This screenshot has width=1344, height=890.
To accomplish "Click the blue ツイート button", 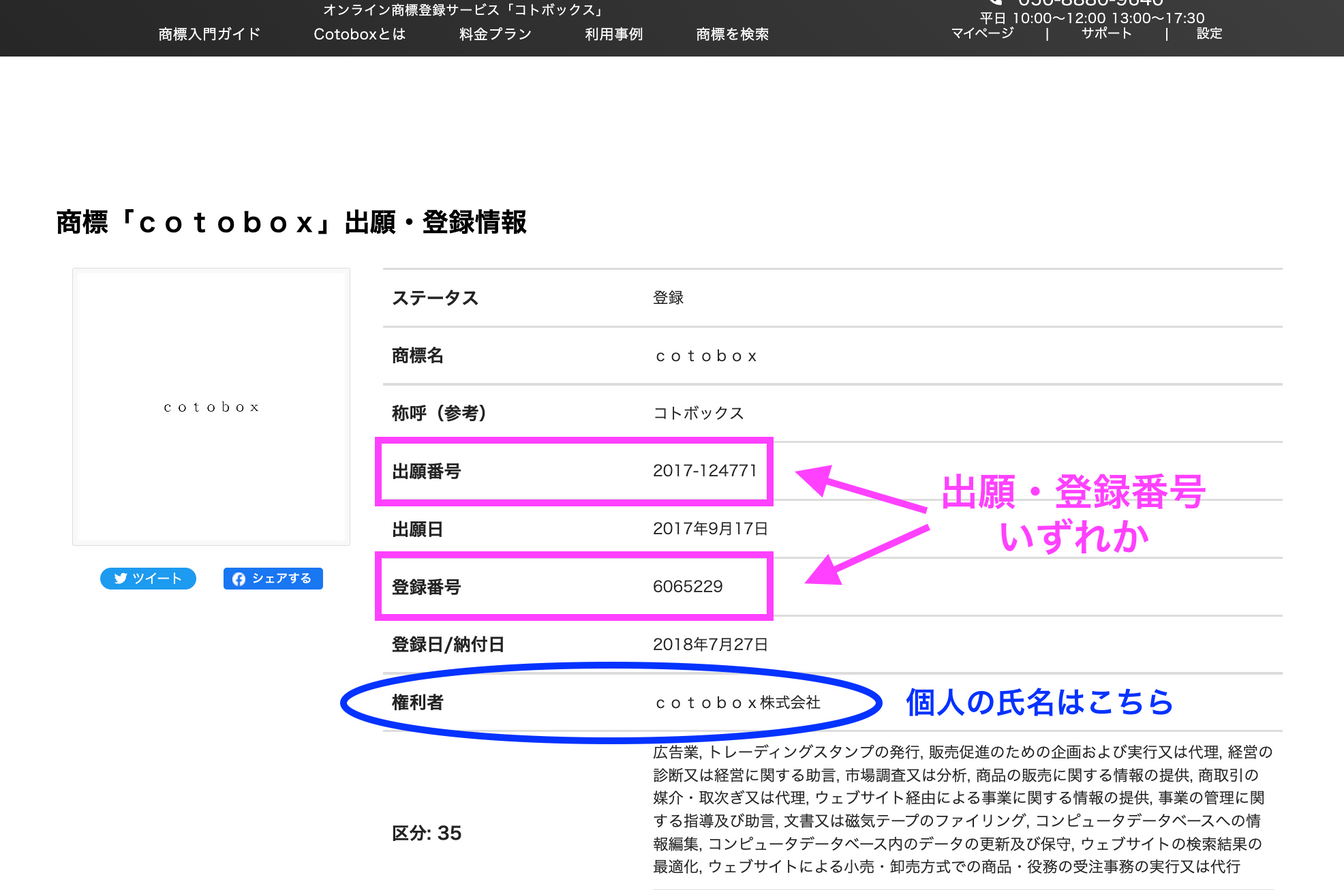I will [148, 578].
